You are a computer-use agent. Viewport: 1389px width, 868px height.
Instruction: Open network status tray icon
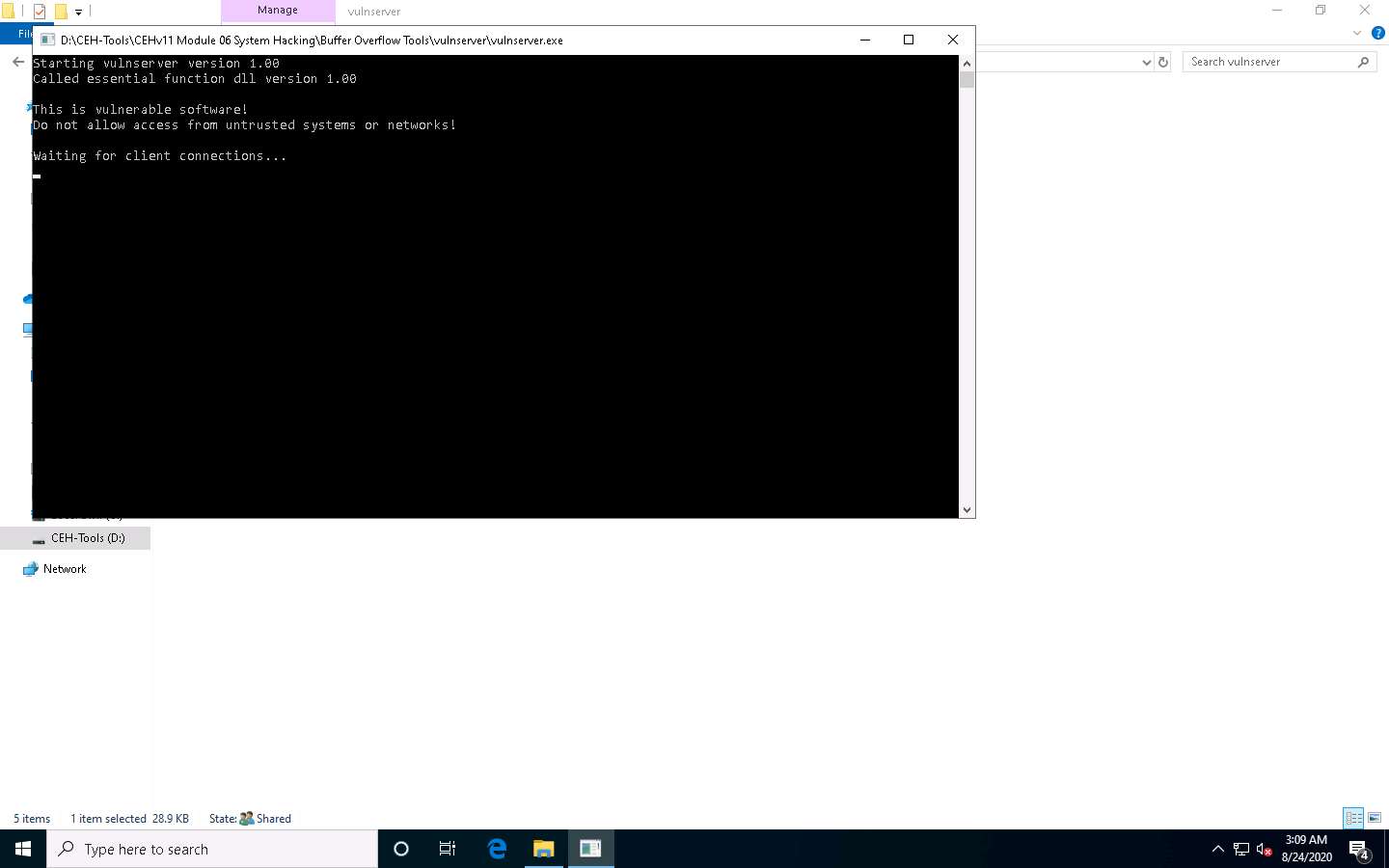1241,850
